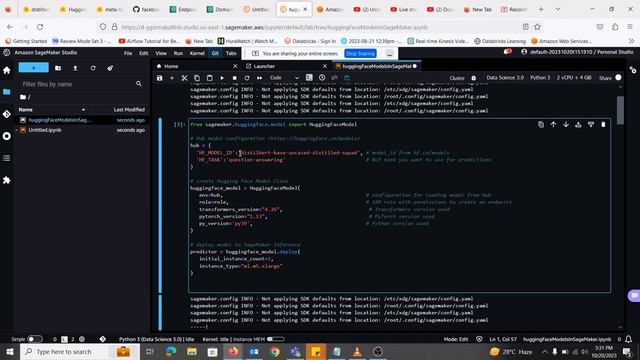
Task: Run the selected cell
Action: click(x=222, y=78)
